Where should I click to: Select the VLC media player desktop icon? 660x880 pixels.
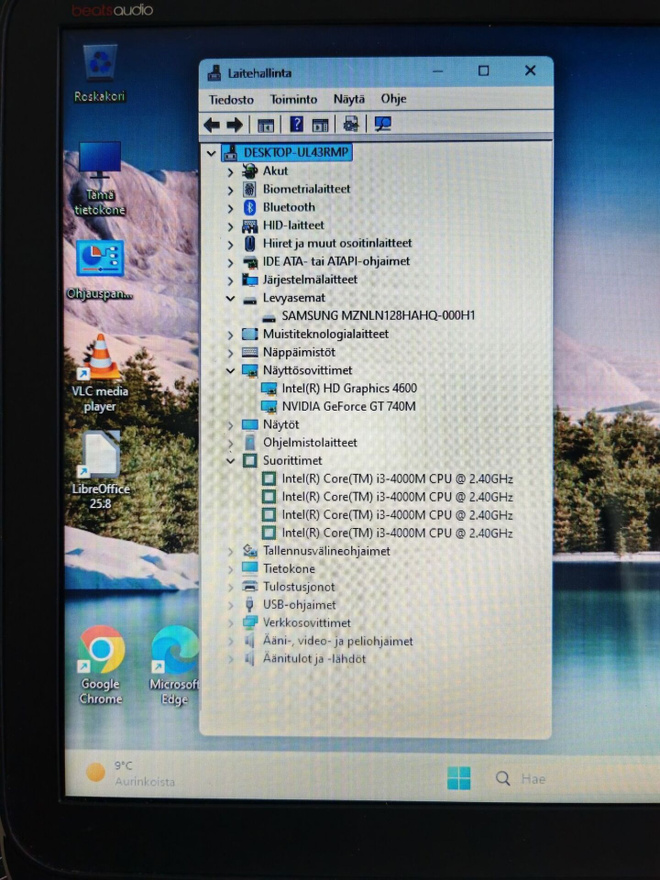click(x=100, y=373)
